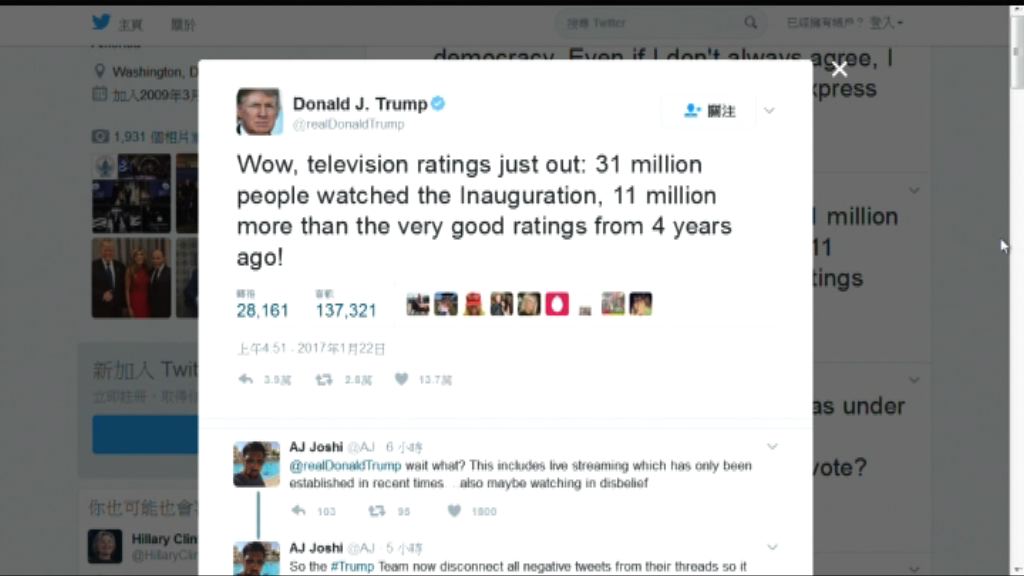Open dropdown chevron on AJ Joshi's second tweet
This screenshot has width=1024, height=576.
[772, 547]
